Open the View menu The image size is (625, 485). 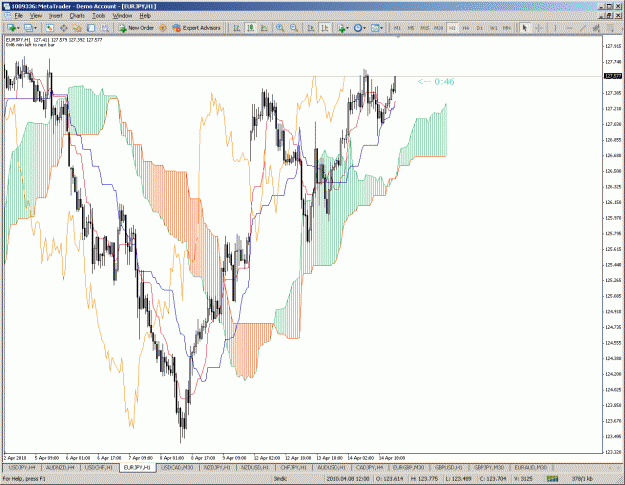pos(35,16)
